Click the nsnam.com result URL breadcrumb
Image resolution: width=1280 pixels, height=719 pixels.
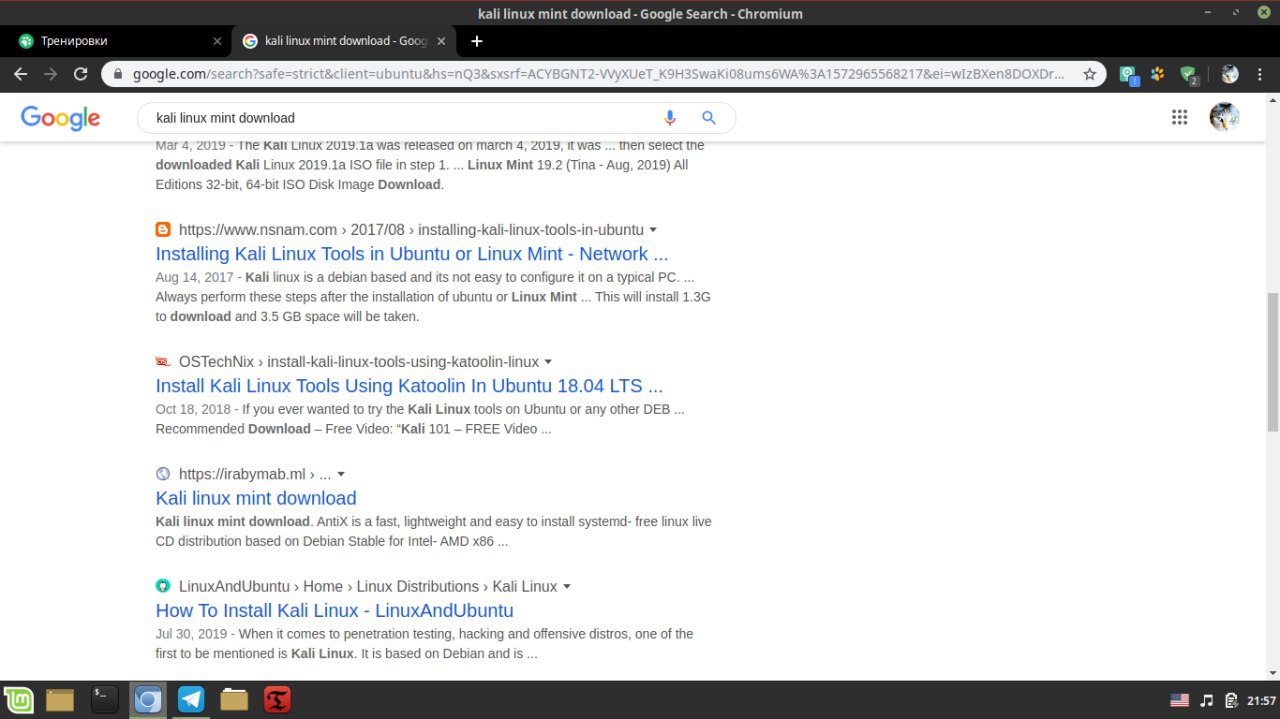pos(411,230)
